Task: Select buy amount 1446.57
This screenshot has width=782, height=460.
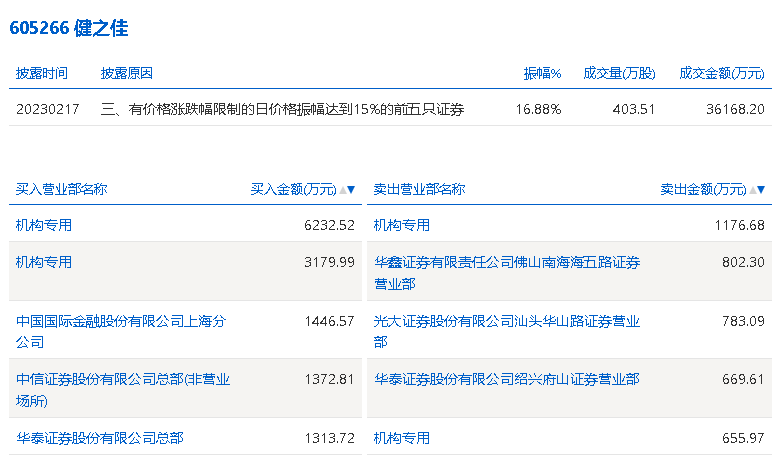Action: coord(329,321)
